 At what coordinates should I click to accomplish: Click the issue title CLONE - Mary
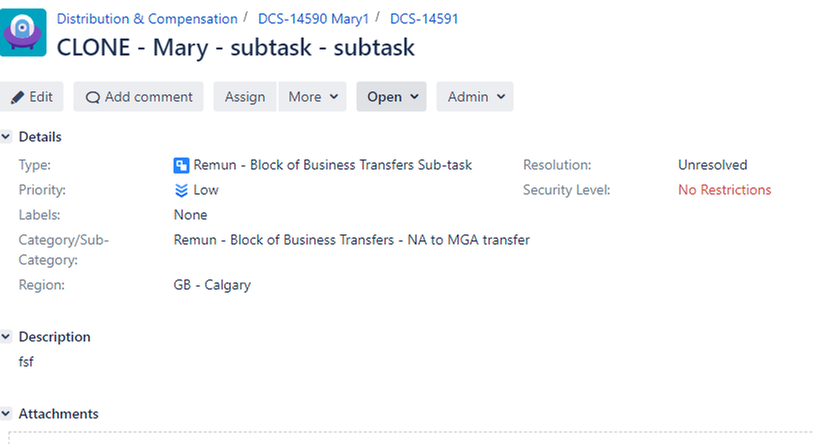[236, 47]
